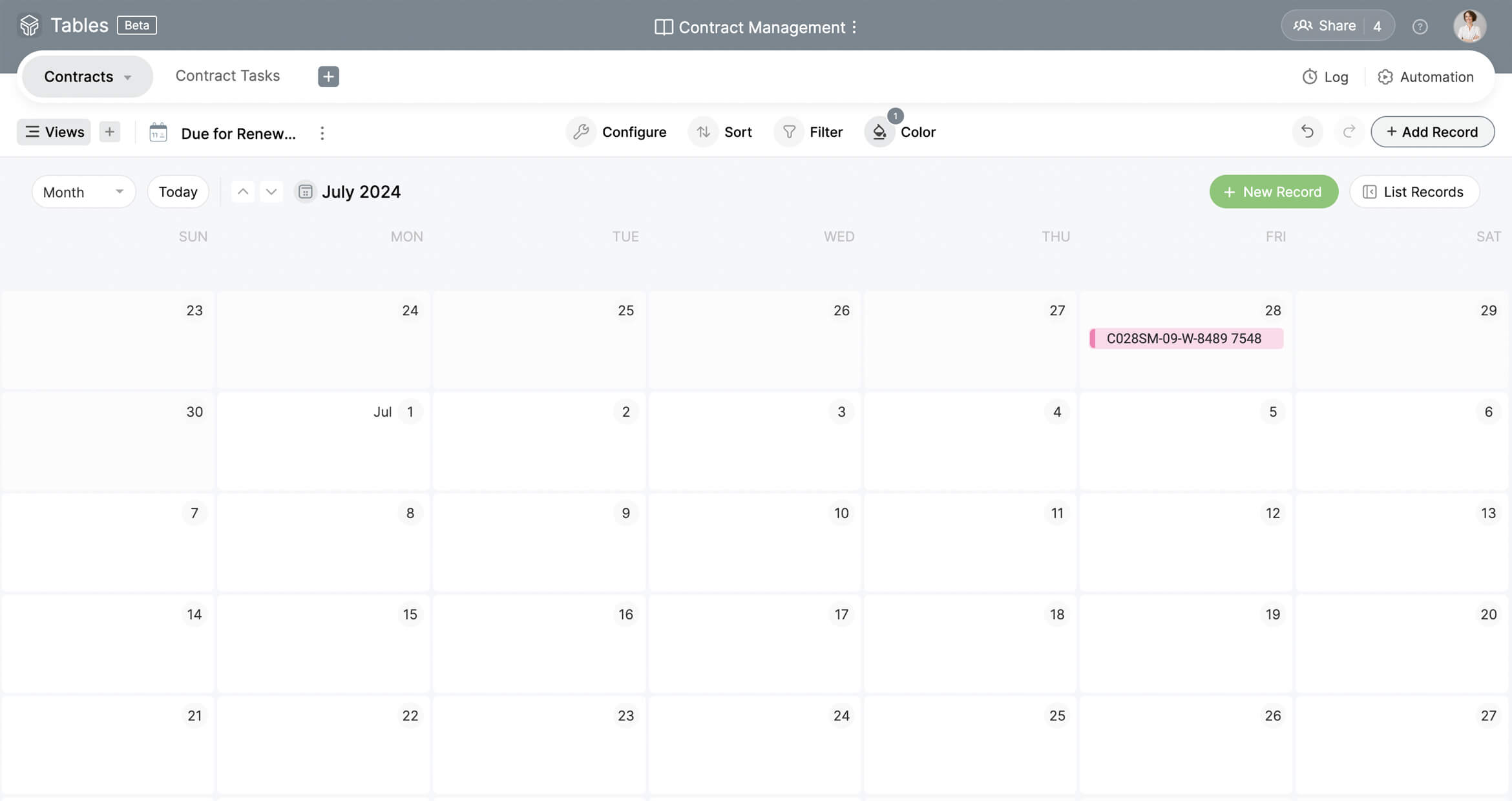This screenshot has width=1512, height=801.
Task: Add a new table with plus icon
Action: click(328, 76)
